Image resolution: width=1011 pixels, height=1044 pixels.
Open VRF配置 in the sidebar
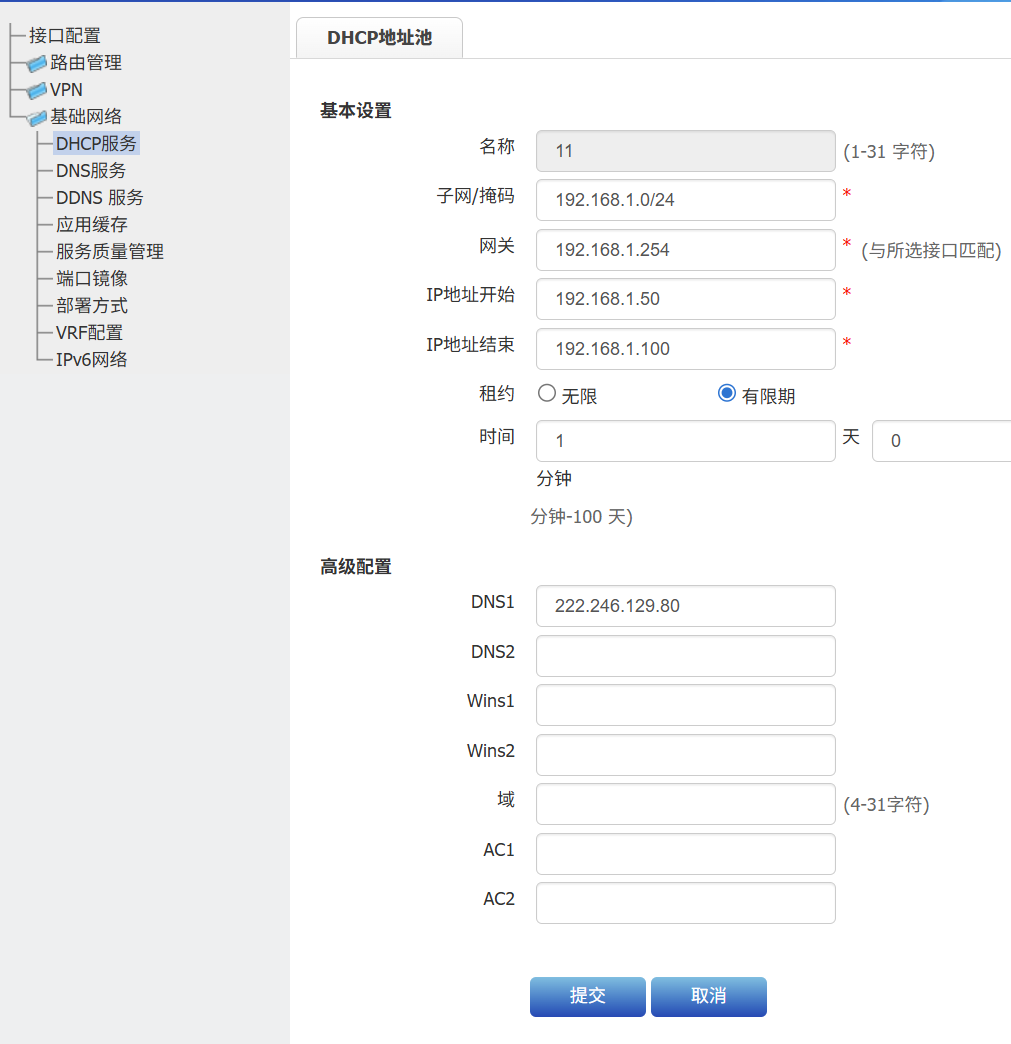[x=89, y=332]
